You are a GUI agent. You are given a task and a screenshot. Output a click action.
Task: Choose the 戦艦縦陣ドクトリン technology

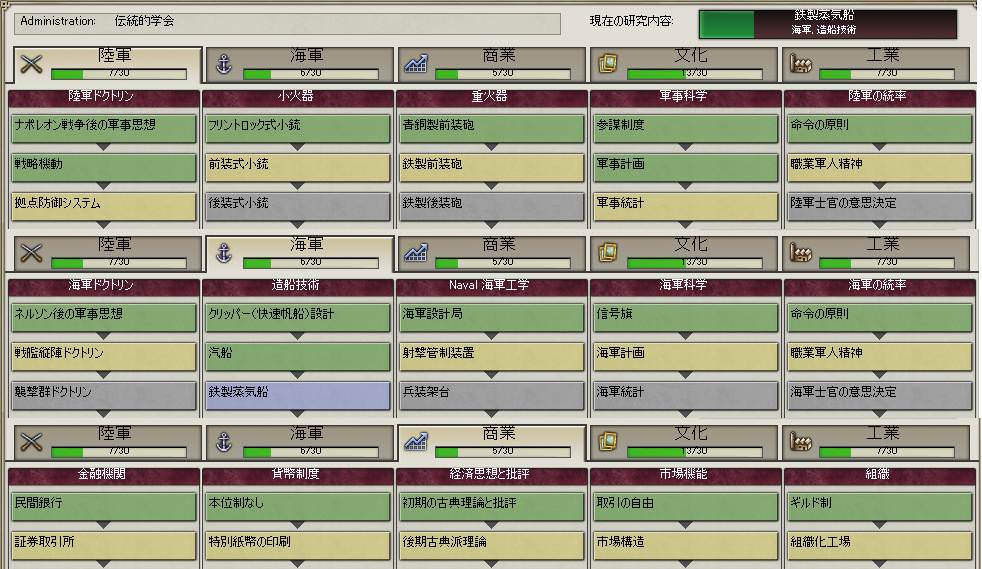tap(104, 353)
